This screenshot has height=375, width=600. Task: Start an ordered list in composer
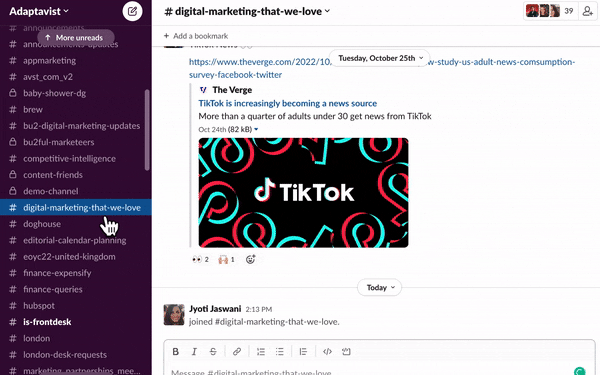[x=261, y=351]
